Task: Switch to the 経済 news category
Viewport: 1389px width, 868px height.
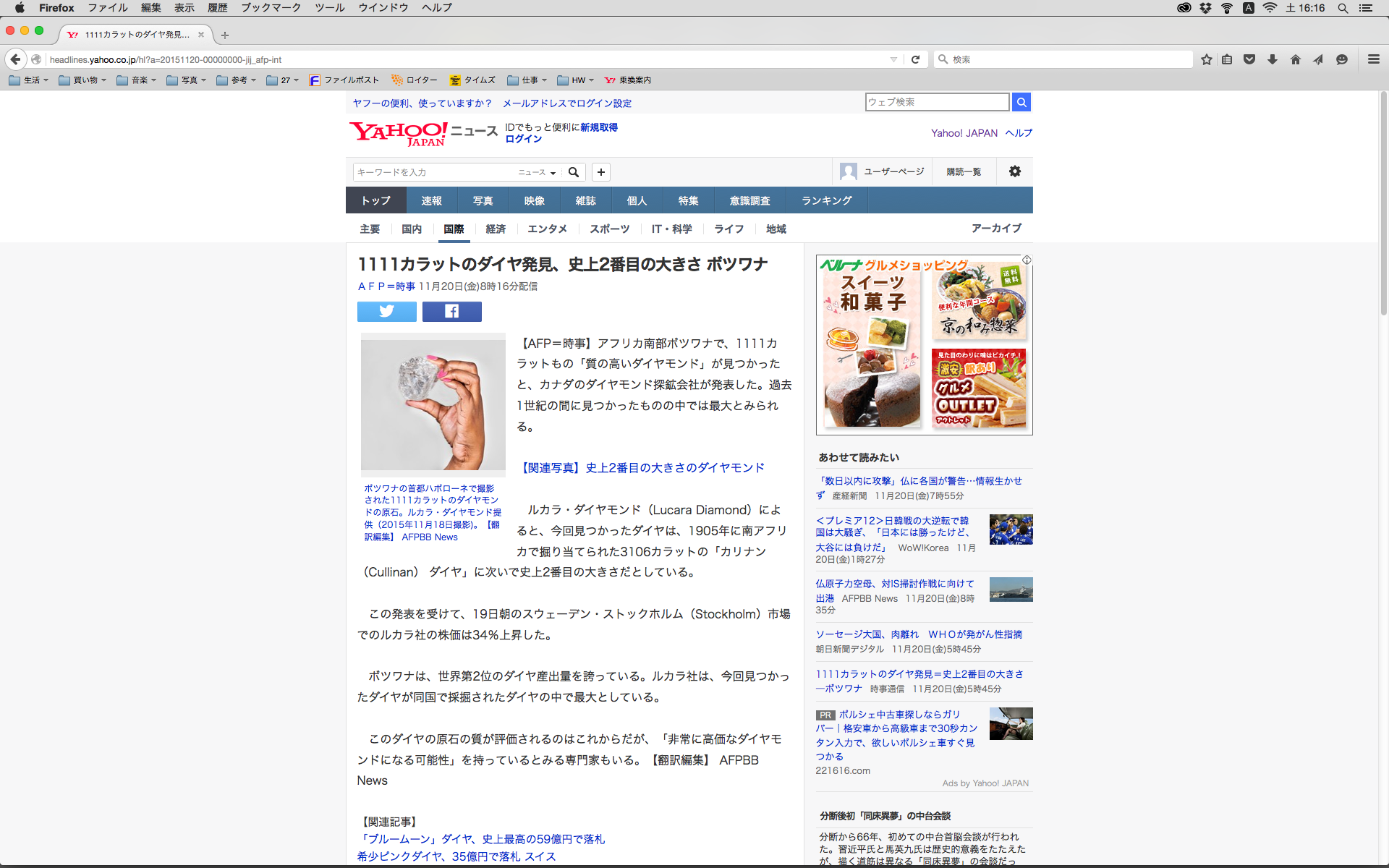Action: pyautogui.click(x=496, y=229)
